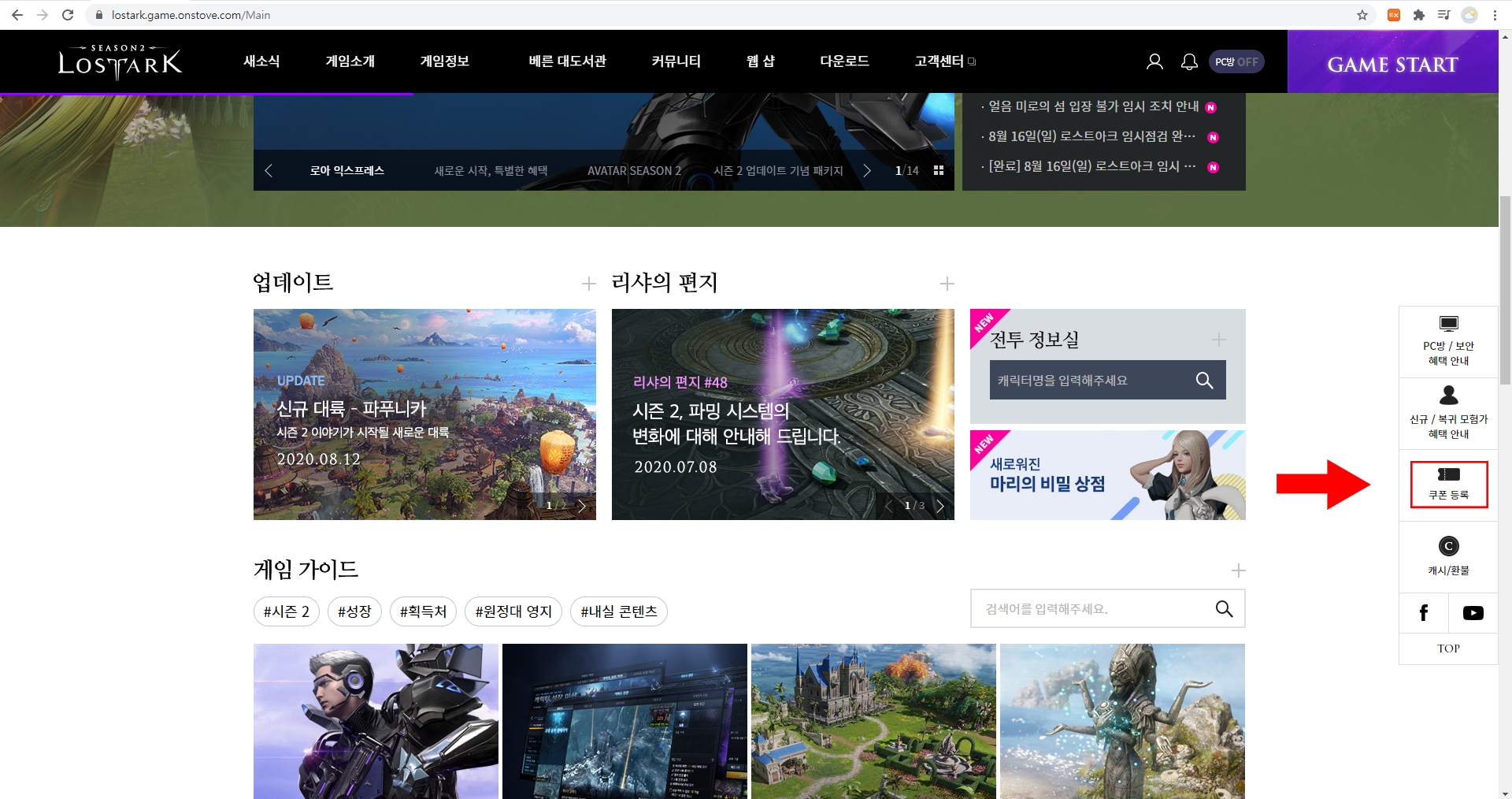This screenshot has width=1512, height=799.
Task: Open 신규 / 복귀 모험가 혜택 안내 item
Action: pos(1448,414)
